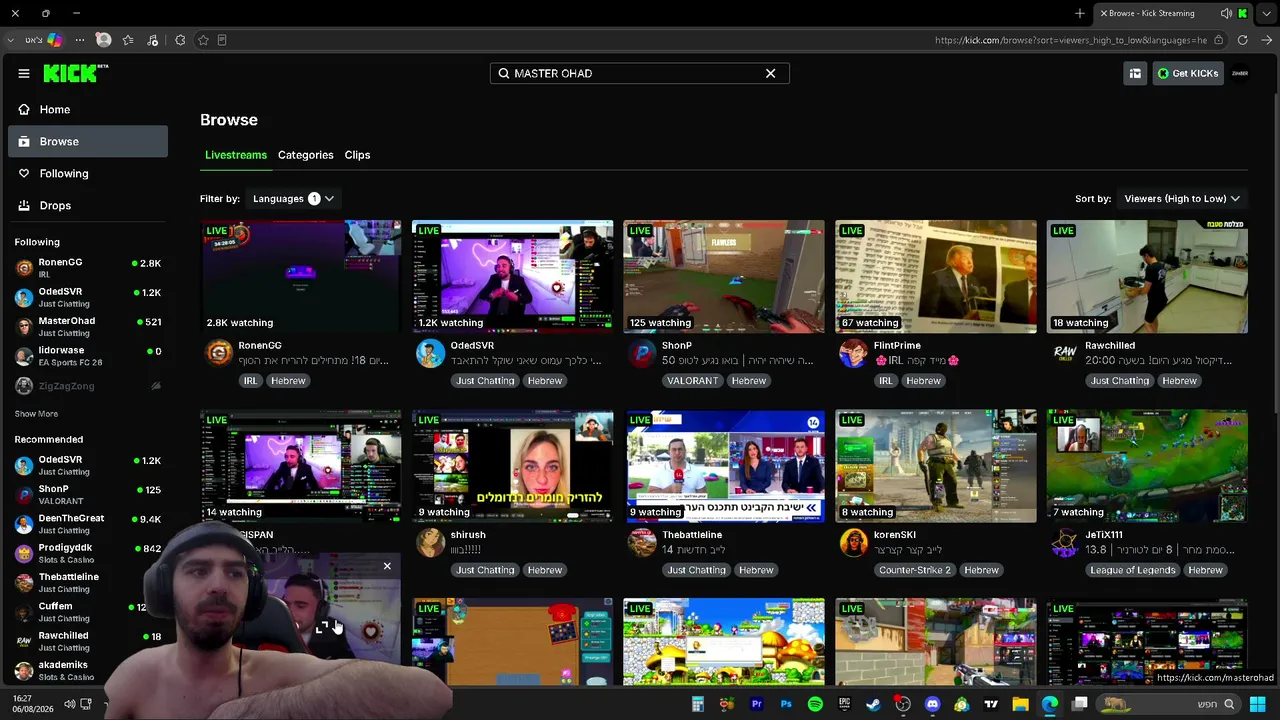
Task: Switch to the Livestreams tab
Action: point(236,155)
